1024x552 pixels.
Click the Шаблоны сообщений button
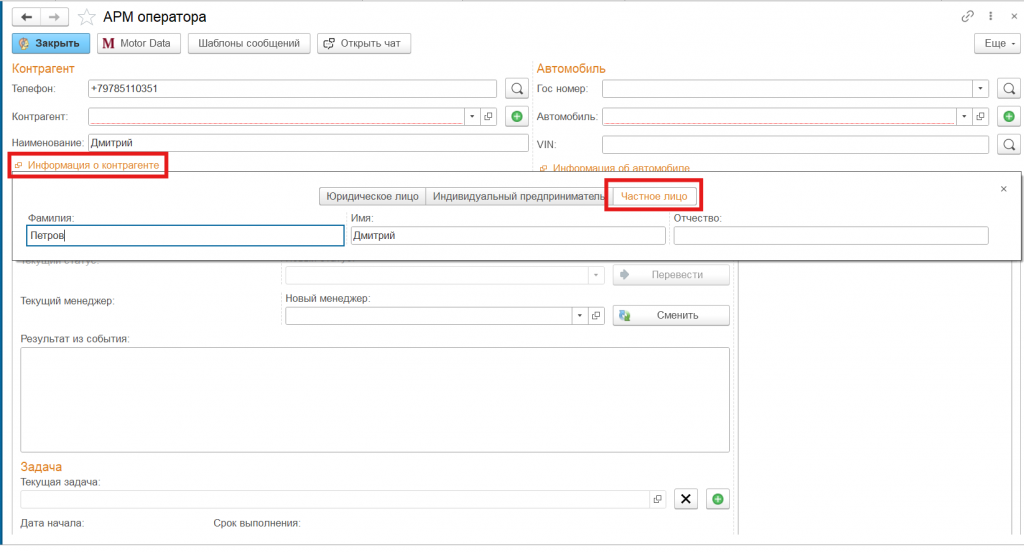click(249, 44)
